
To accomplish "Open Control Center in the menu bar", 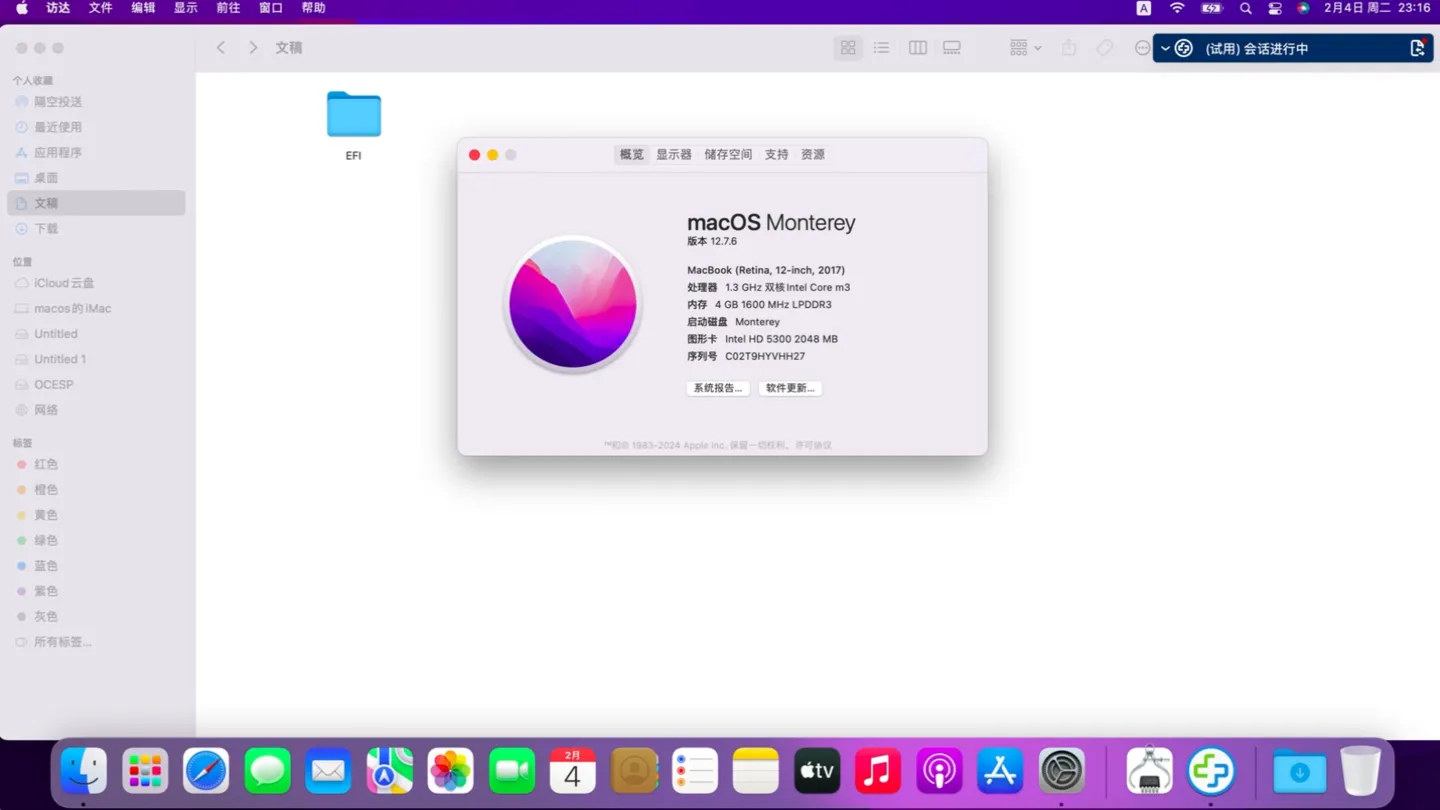I will click(x=1275, y=8).
